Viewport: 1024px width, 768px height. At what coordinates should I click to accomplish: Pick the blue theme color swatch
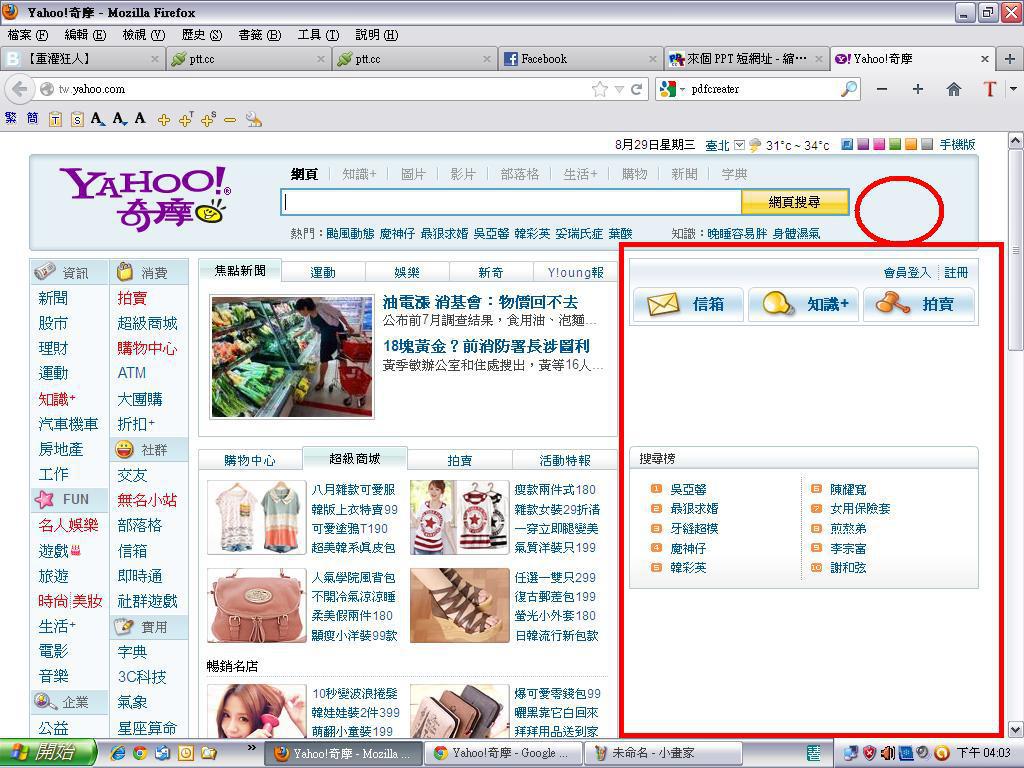click(x=847, y=144)
